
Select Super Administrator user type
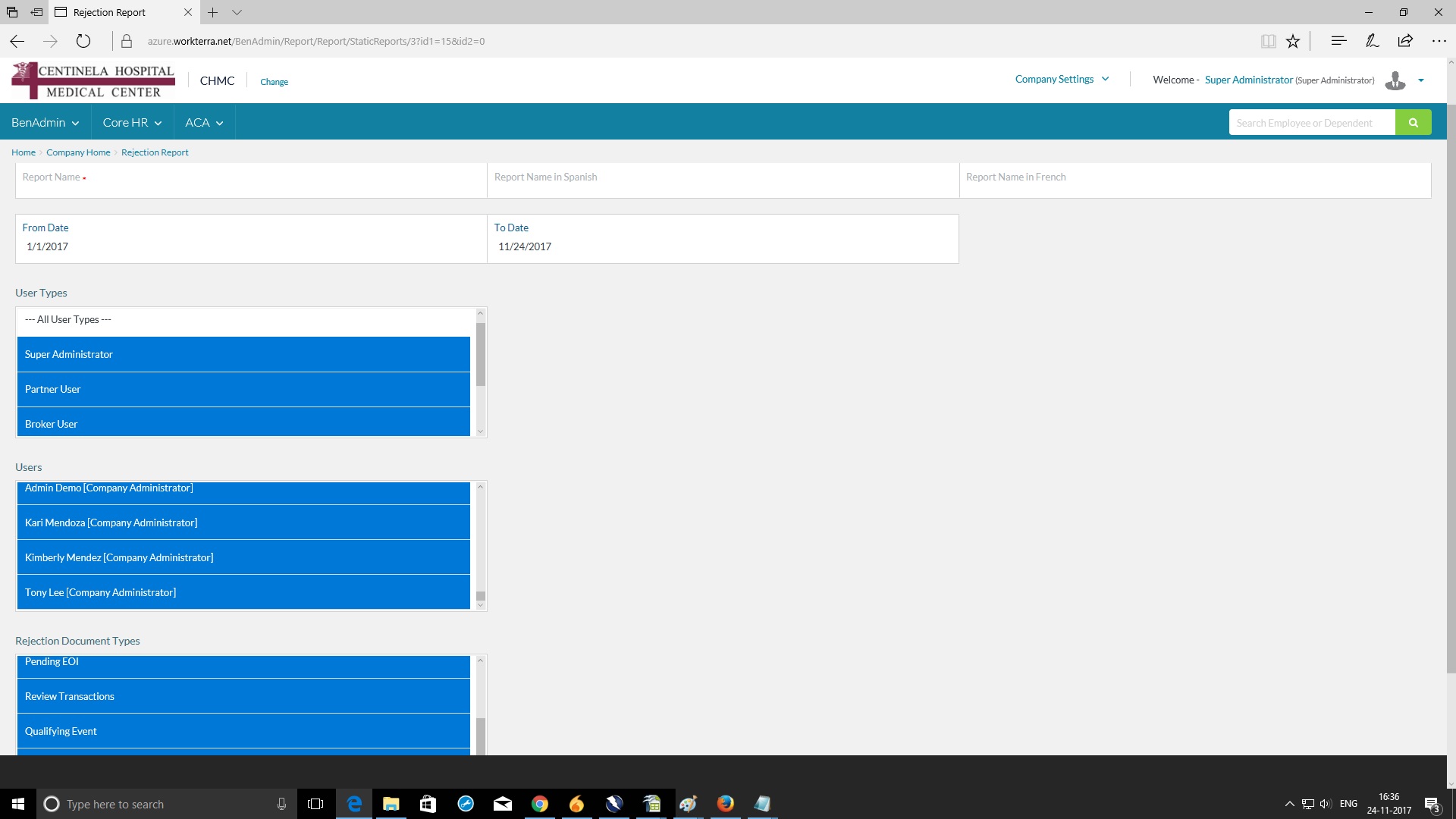coord(243,354)
